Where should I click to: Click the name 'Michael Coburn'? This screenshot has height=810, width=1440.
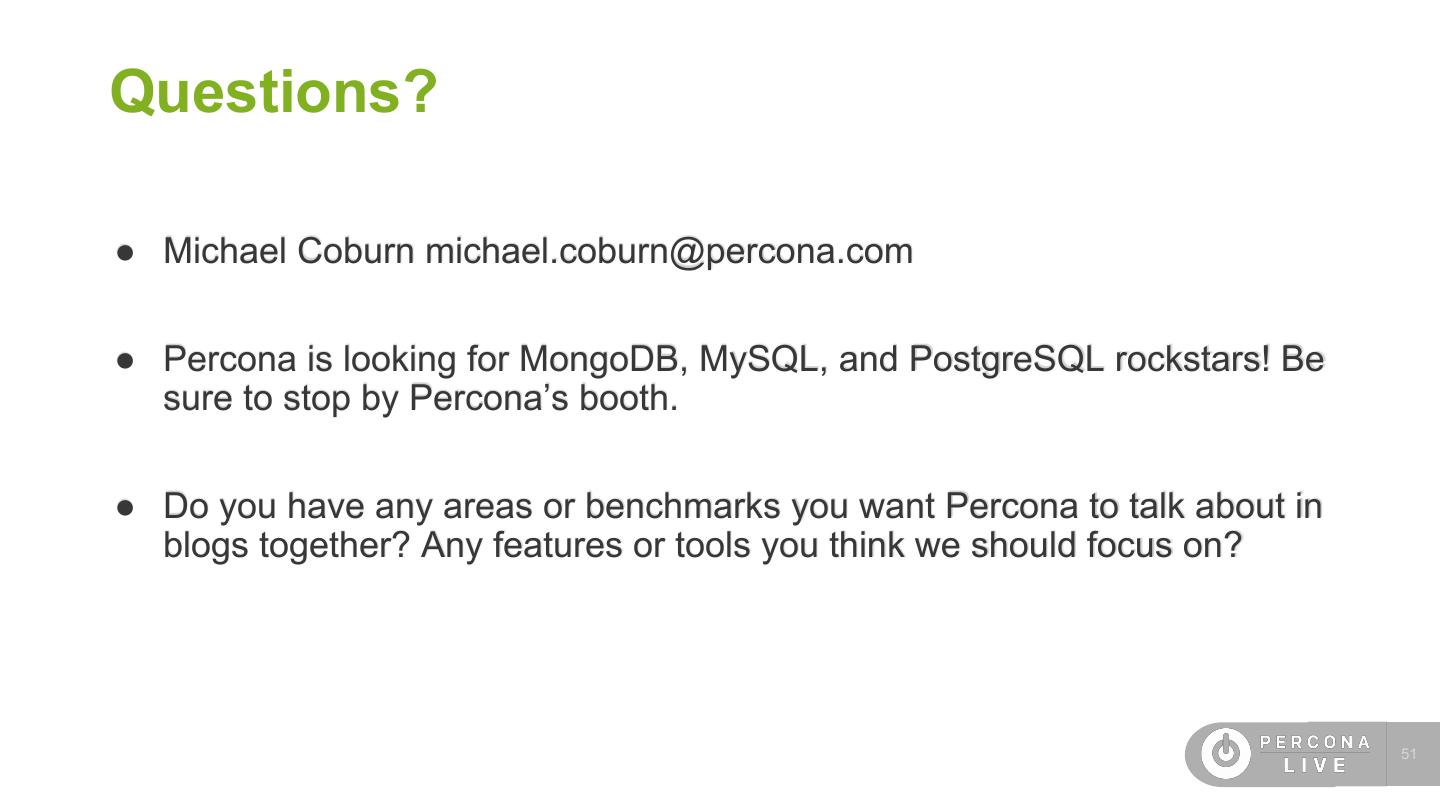point(289,251)
